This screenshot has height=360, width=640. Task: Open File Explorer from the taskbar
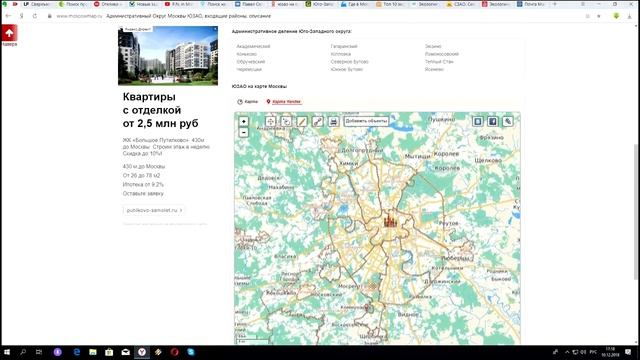click(93, 352)
